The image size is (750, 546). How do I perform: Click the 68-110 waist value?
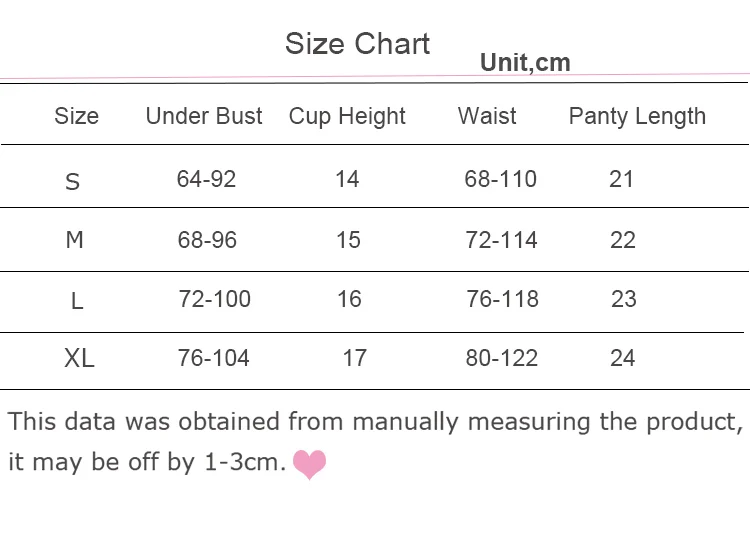(500, 179)
